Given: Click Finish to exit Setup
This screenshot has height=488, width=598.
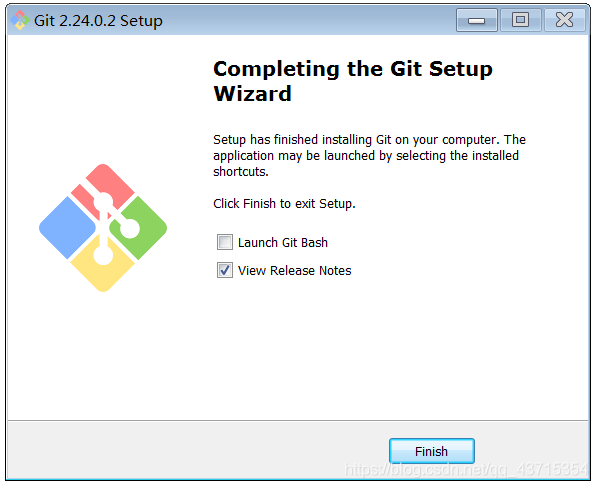Looking at the screenshot, I should (432, 451).
